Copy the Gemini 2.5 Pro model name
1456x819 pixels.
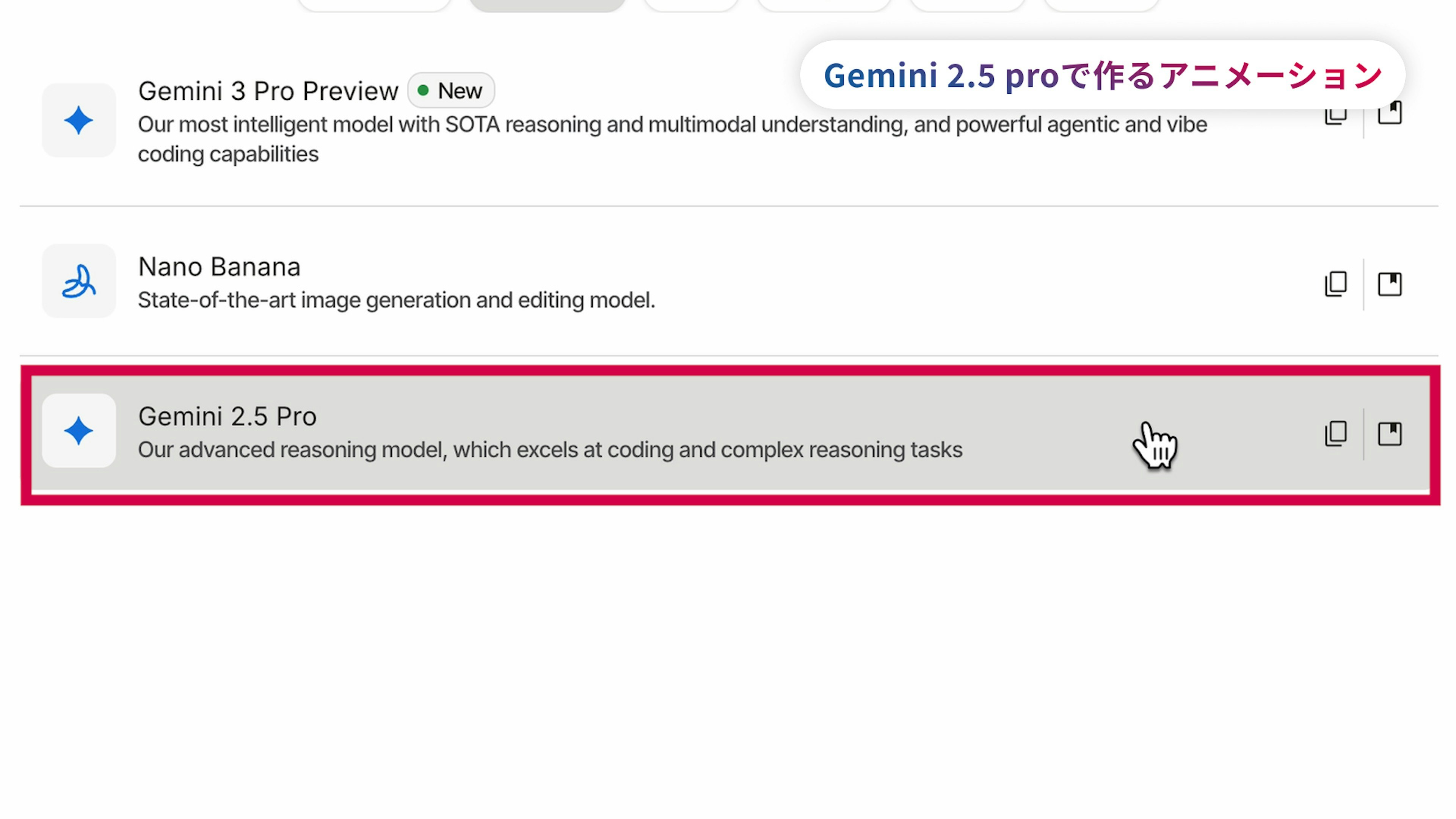coord(1335,433)
